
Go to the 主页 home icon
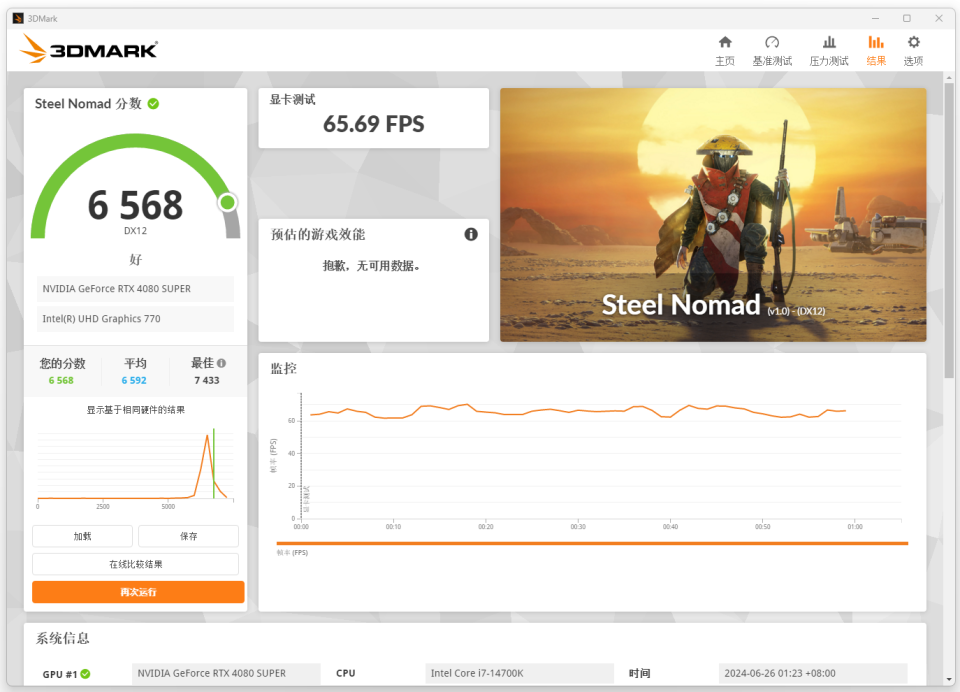[x=725, y=50]
